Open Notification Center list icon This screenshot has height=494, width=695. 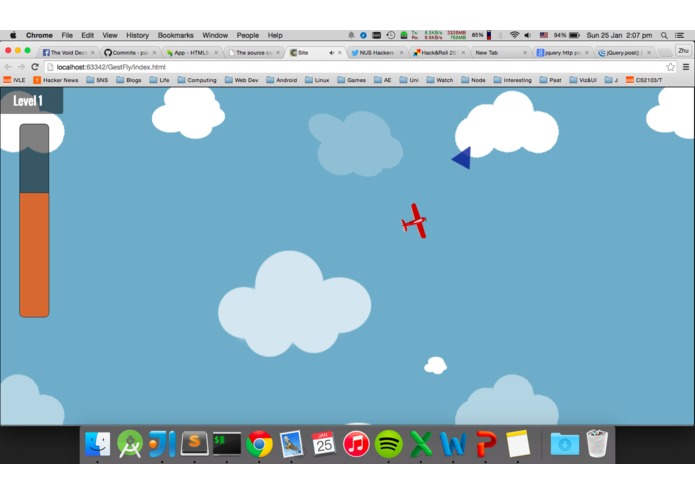coord(679,35)
